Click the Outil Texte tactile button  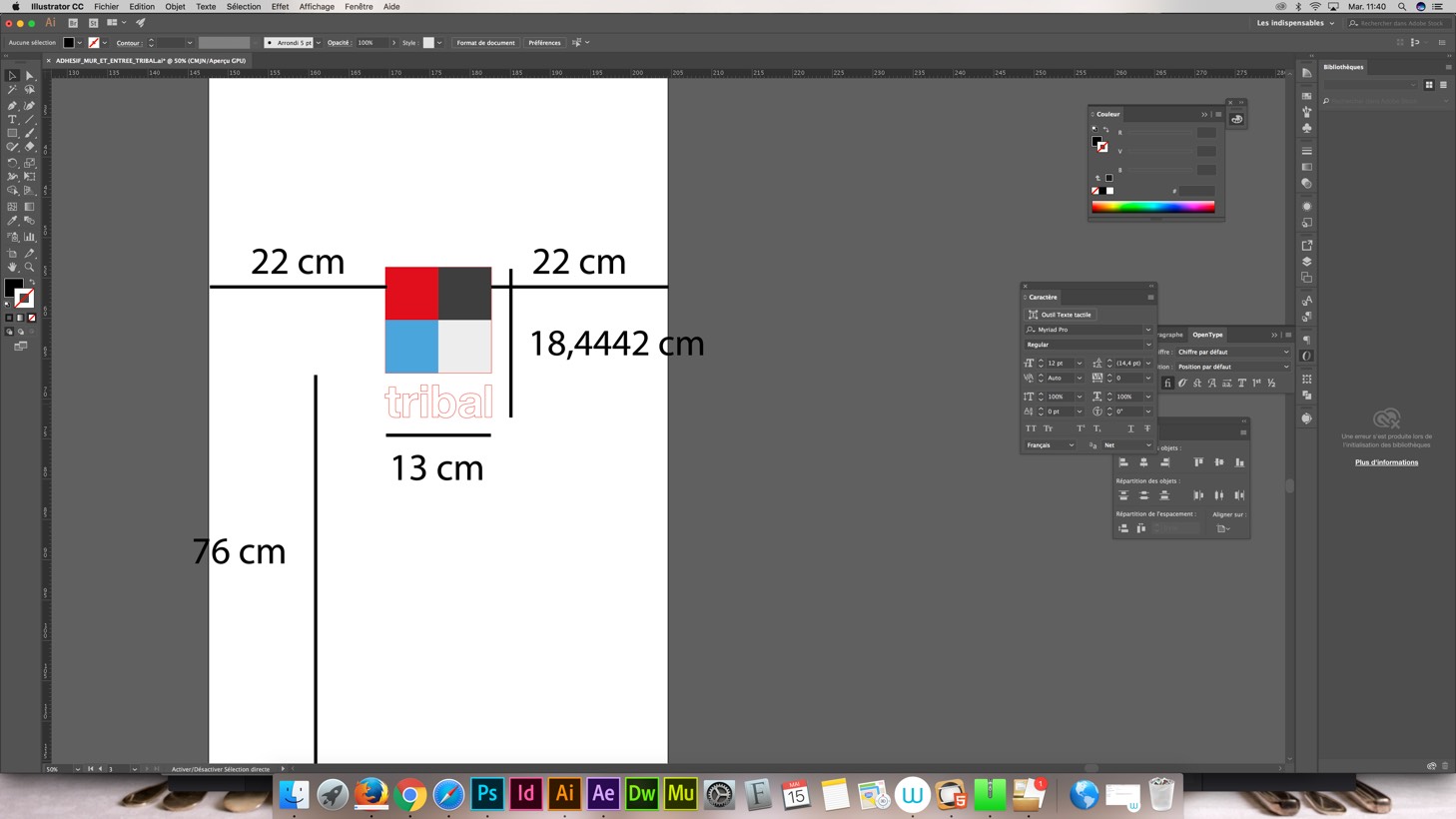pyautogui.click(x=1060, y=315)
